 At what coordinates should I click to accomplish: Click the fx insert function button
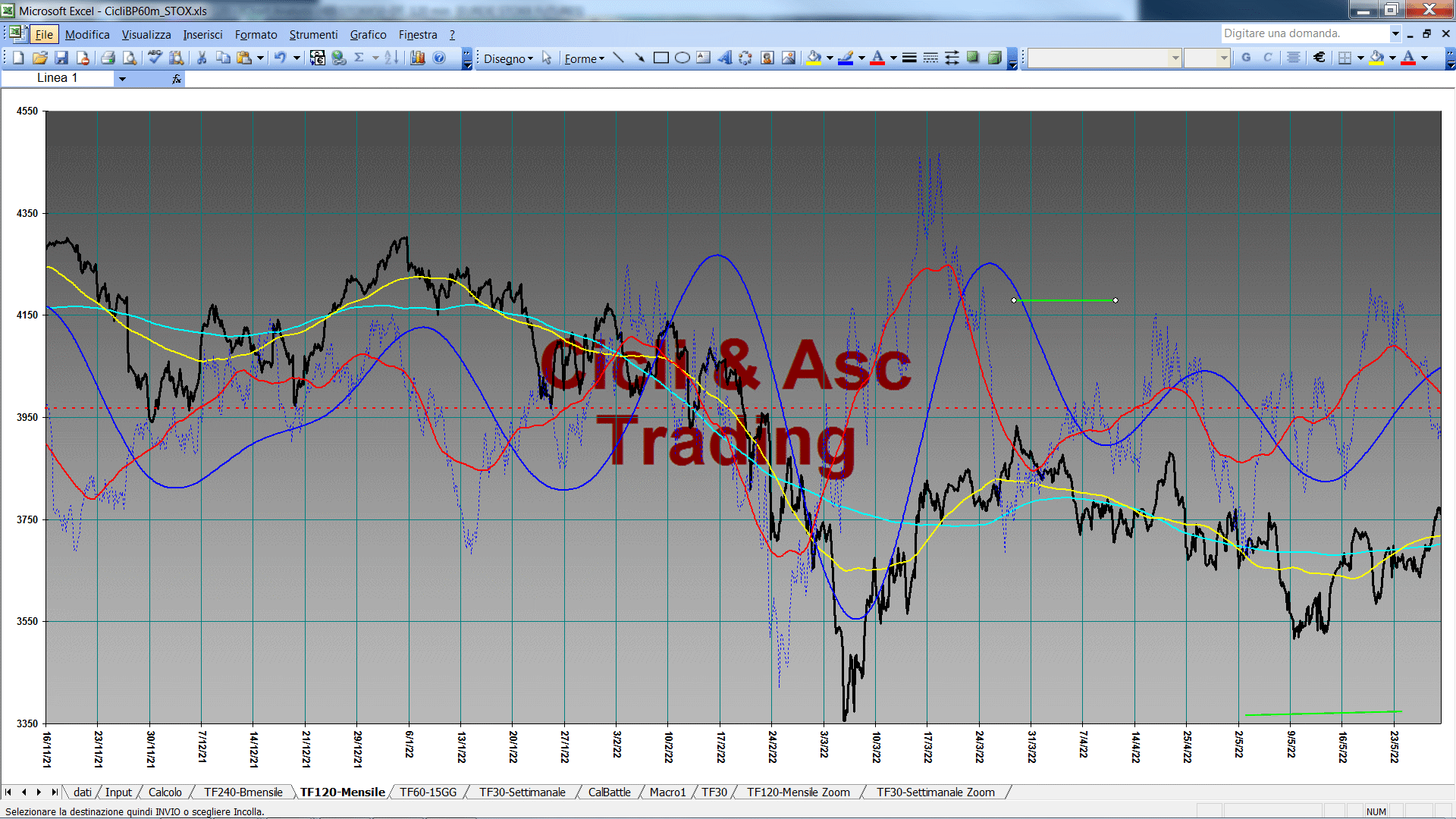tap(177, 79)
